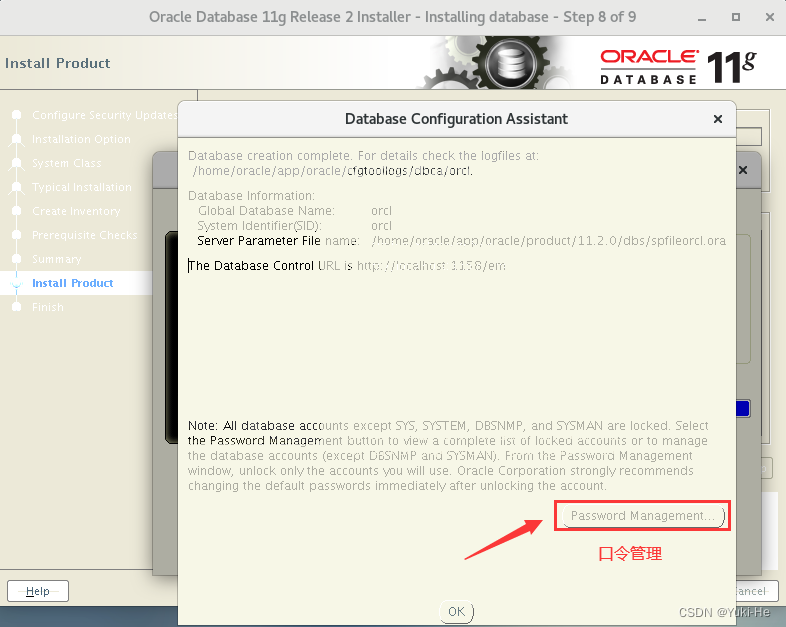This screenshot has height=627, width=786.
Task: Click the note about locked database accounts
Action: [448, 456]
